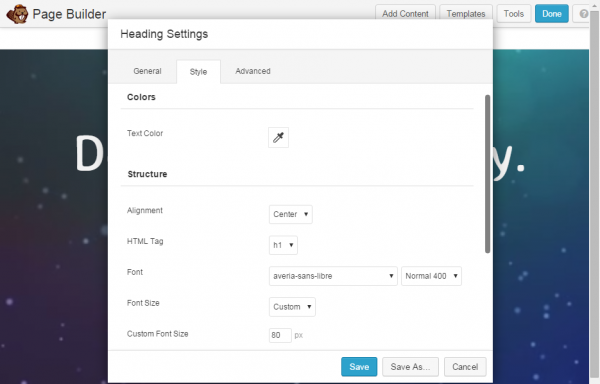Click the settings dialog vertical scrollbar
The image size is (600, 384).
pyautogui.click(x=488, y=174)
